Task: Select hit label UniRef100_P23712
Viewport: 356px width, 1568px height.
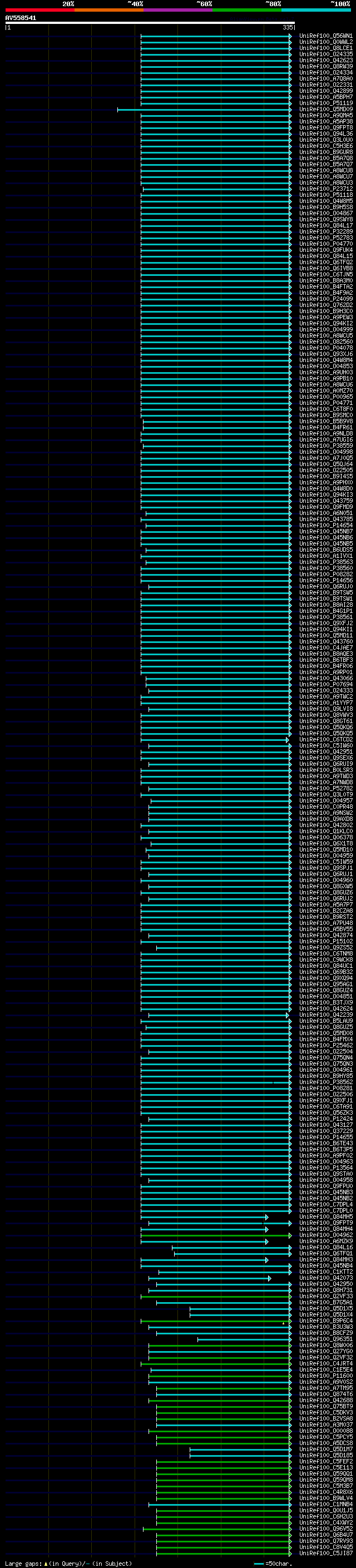Action: coord(326,189)
